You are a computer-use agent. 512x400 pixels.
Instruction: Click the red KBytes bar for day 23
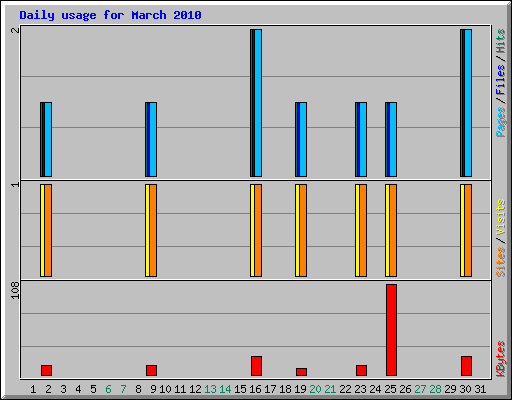tap(361, 370)
